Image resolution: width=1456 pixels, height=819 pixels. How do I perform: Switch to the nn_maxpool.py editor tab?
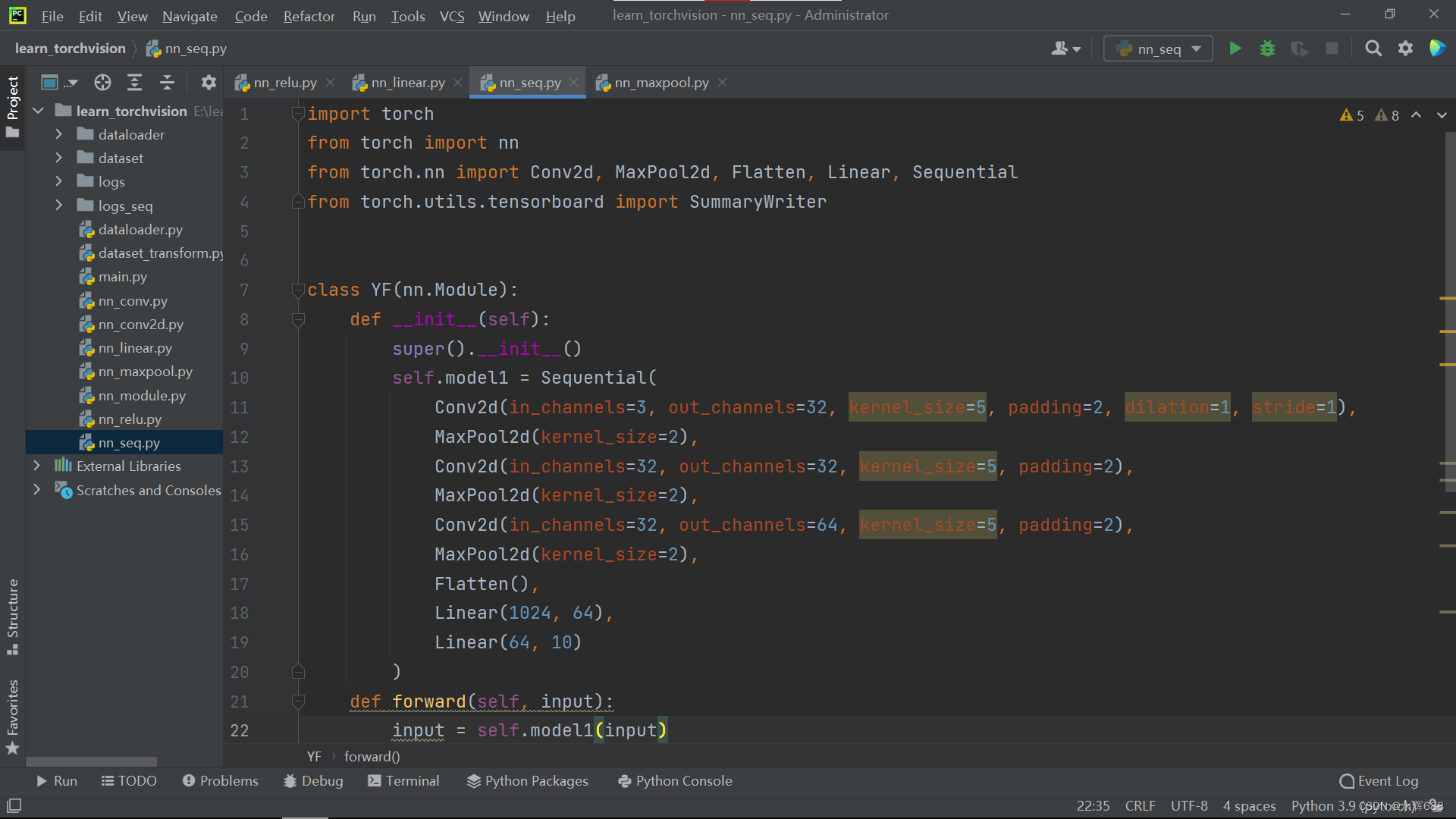[661, 83]
